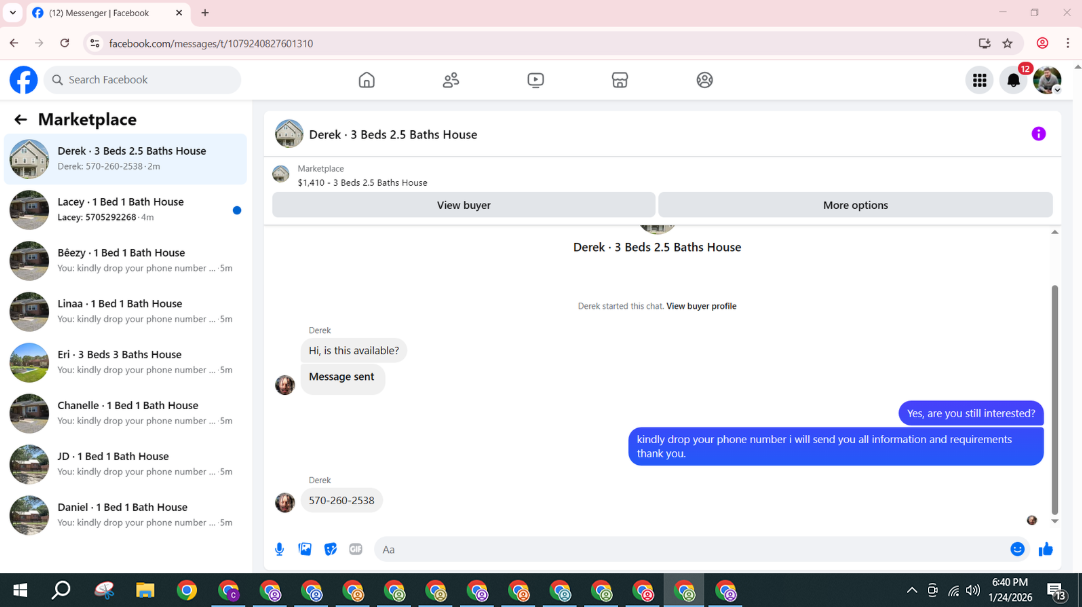Open the tab search dropdown arrow

[12, 12]
